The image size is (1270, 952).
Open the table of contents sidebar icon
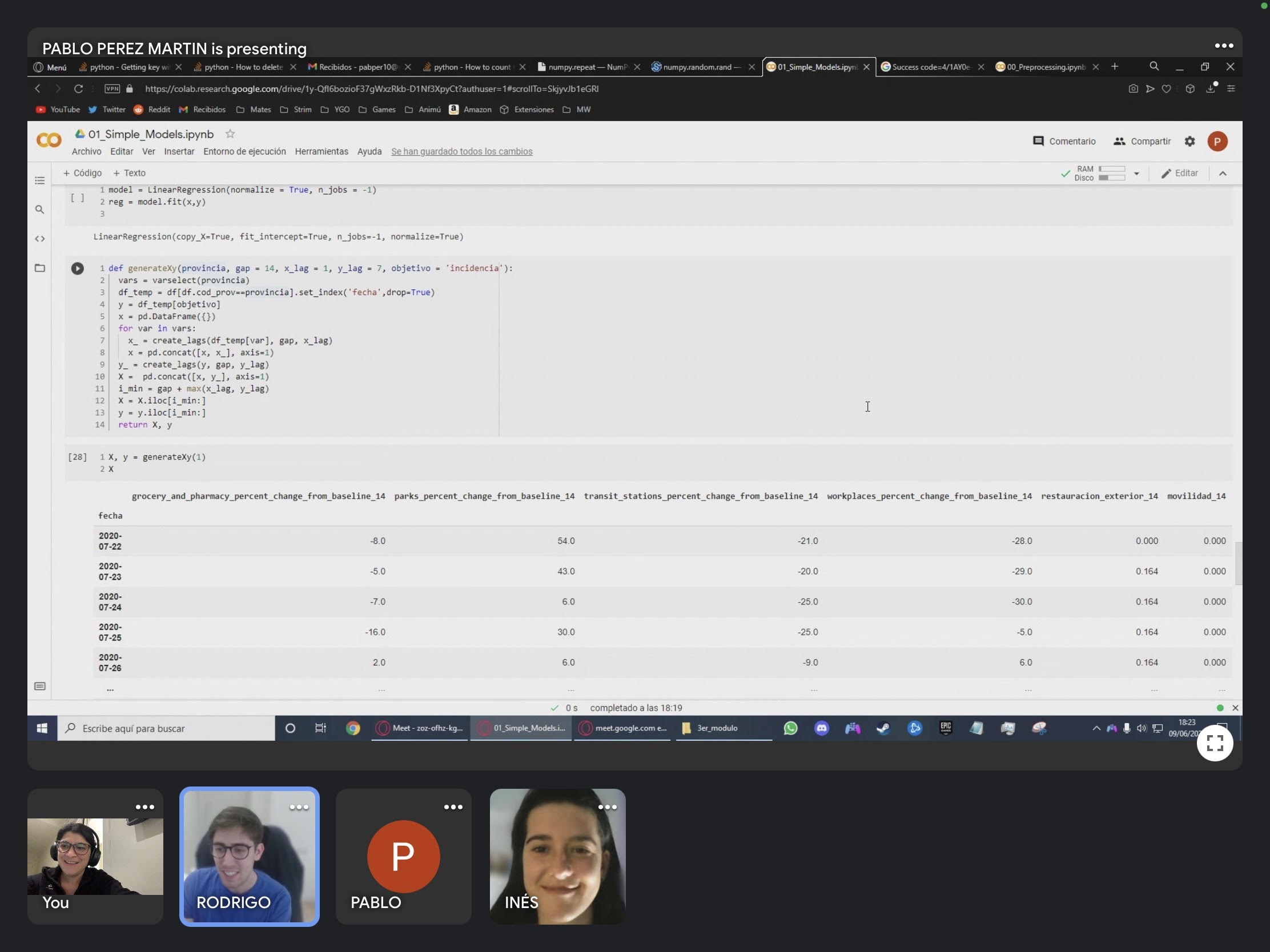click(x=39, y=181)
